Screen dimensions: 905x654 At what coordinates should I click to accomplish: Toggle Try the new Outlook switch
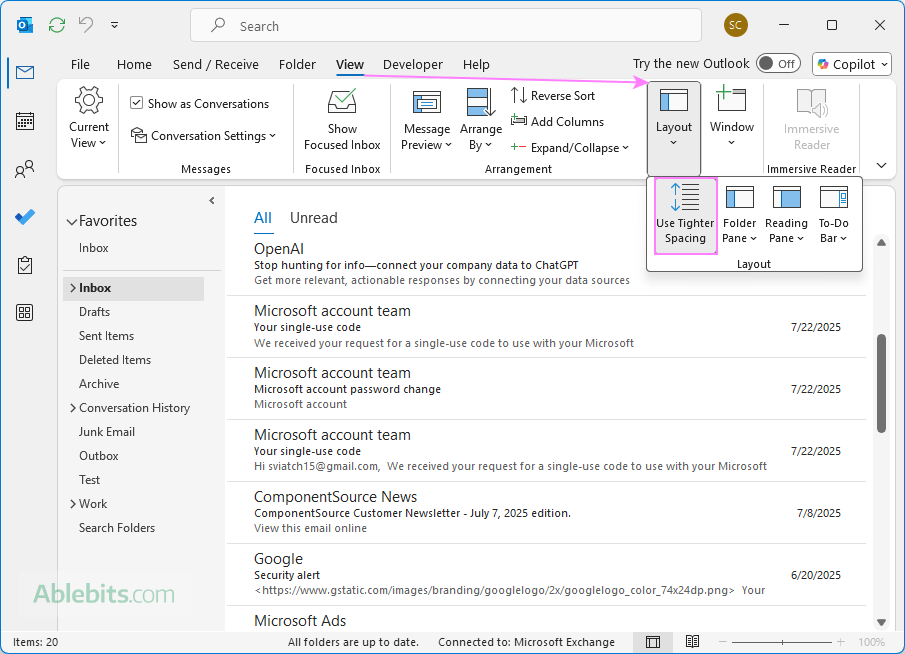click(778, 63)
